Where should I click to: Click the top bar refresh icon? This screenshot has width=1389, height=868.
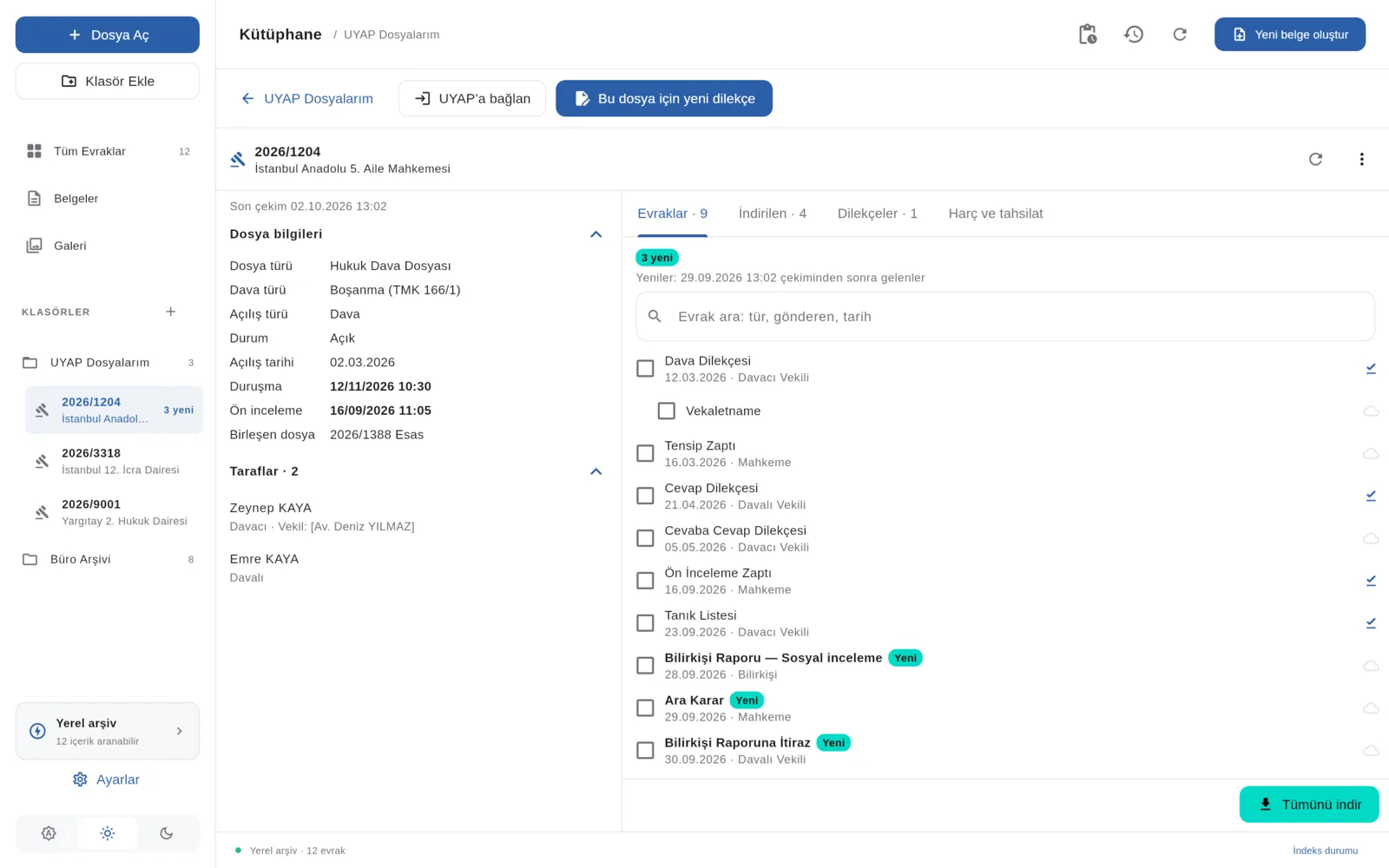point(1180,35)
